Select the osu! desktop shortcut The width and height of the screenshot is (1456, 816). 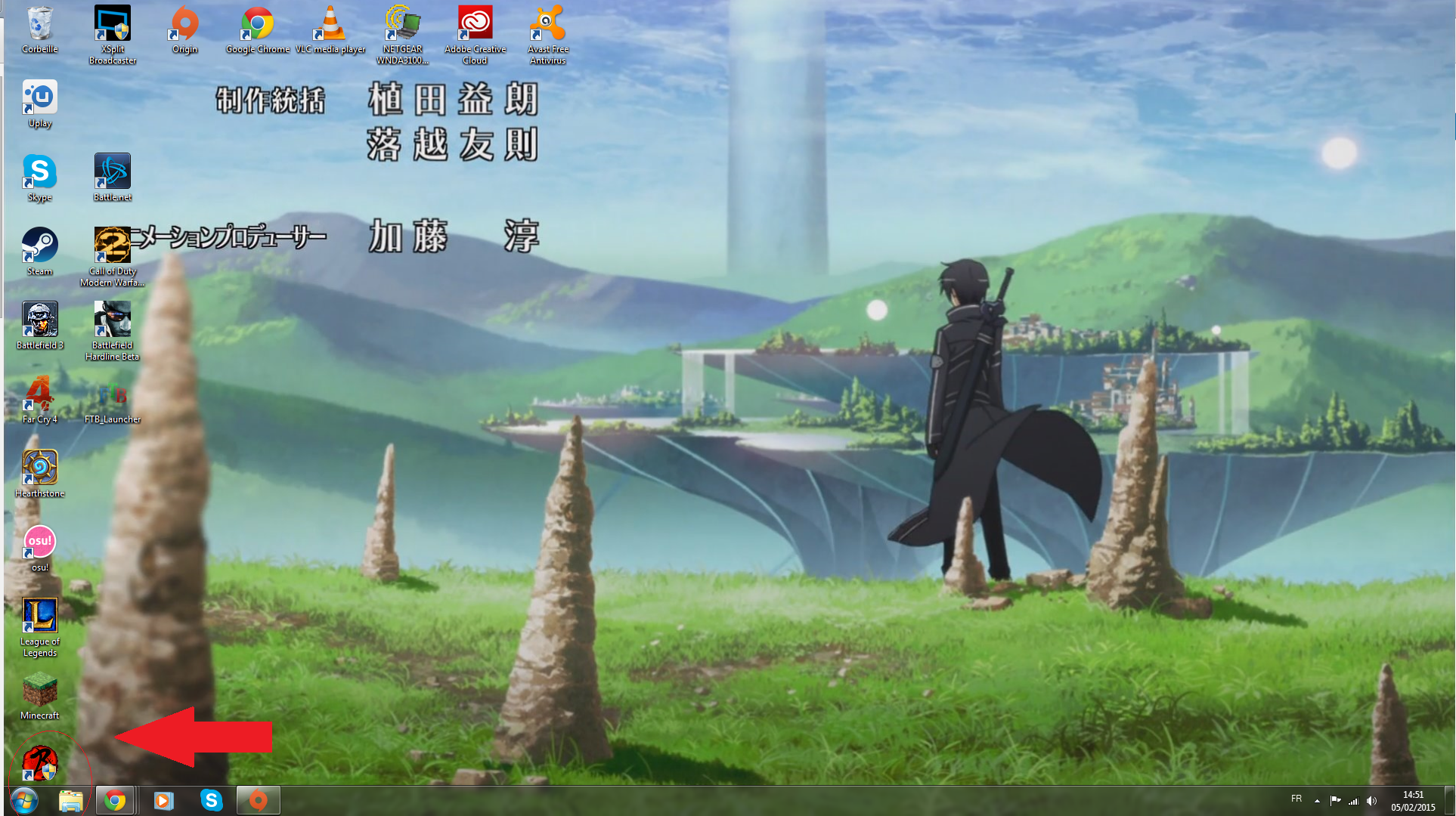coord(39,549)
